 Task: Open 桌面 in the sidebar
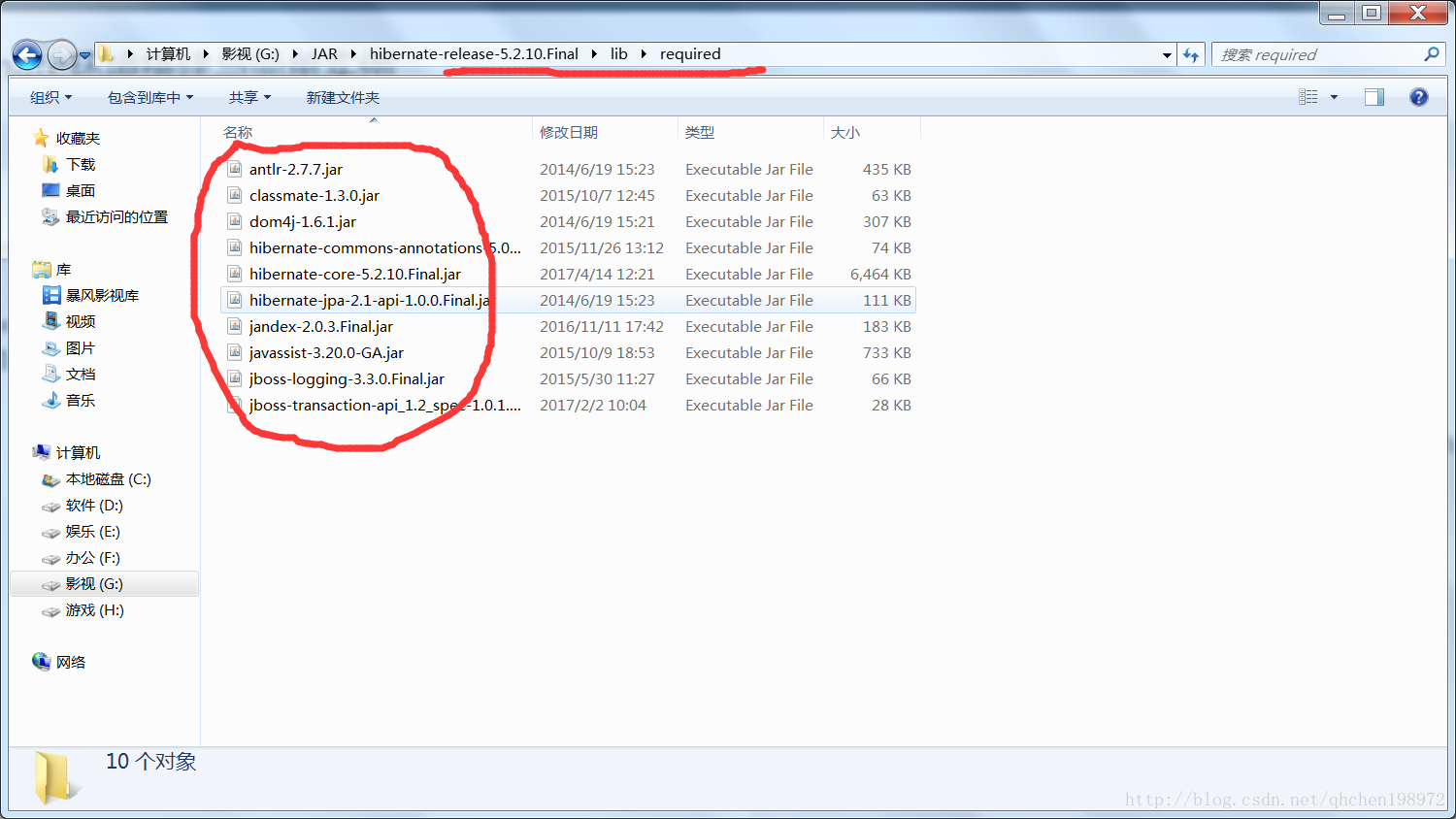pos(81,190)
